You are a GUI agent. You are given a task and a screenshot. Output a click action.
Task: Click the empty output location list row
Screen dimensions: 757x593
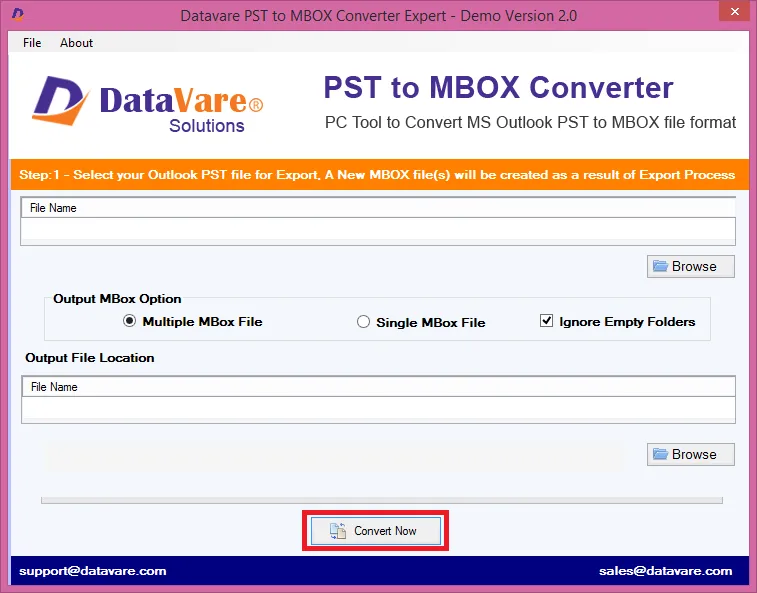tap(378, 408)
